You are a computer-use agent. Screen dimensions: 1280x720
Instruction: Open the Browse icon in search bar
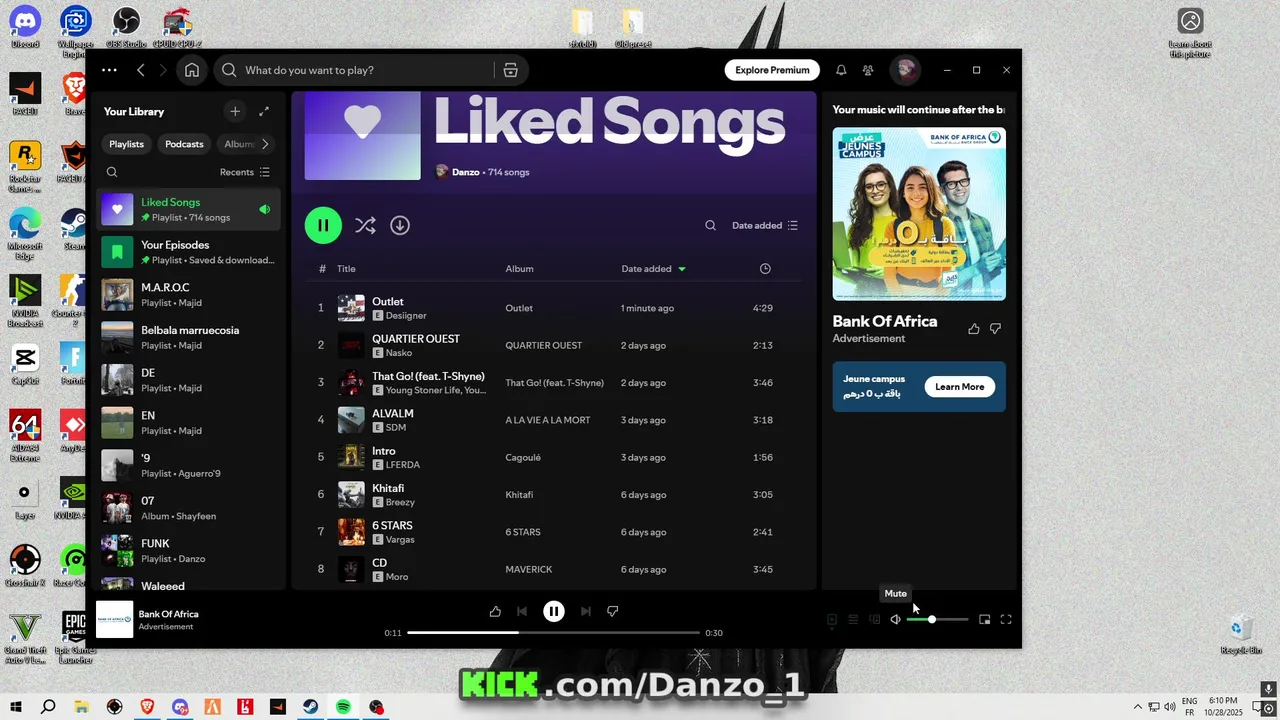click(510, 70)
